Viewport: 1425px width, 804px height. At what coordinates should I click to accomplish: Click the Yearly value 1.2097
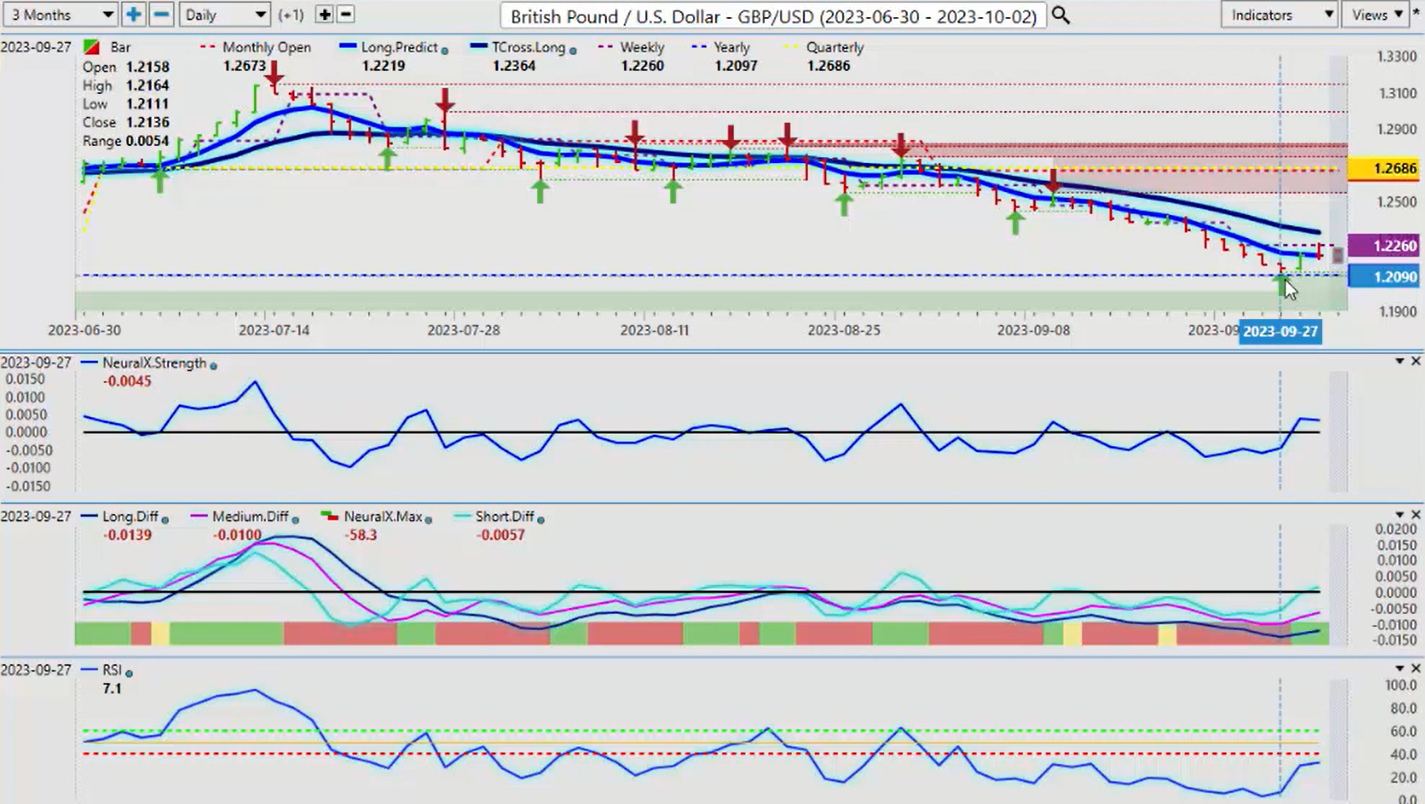point(736,66)
